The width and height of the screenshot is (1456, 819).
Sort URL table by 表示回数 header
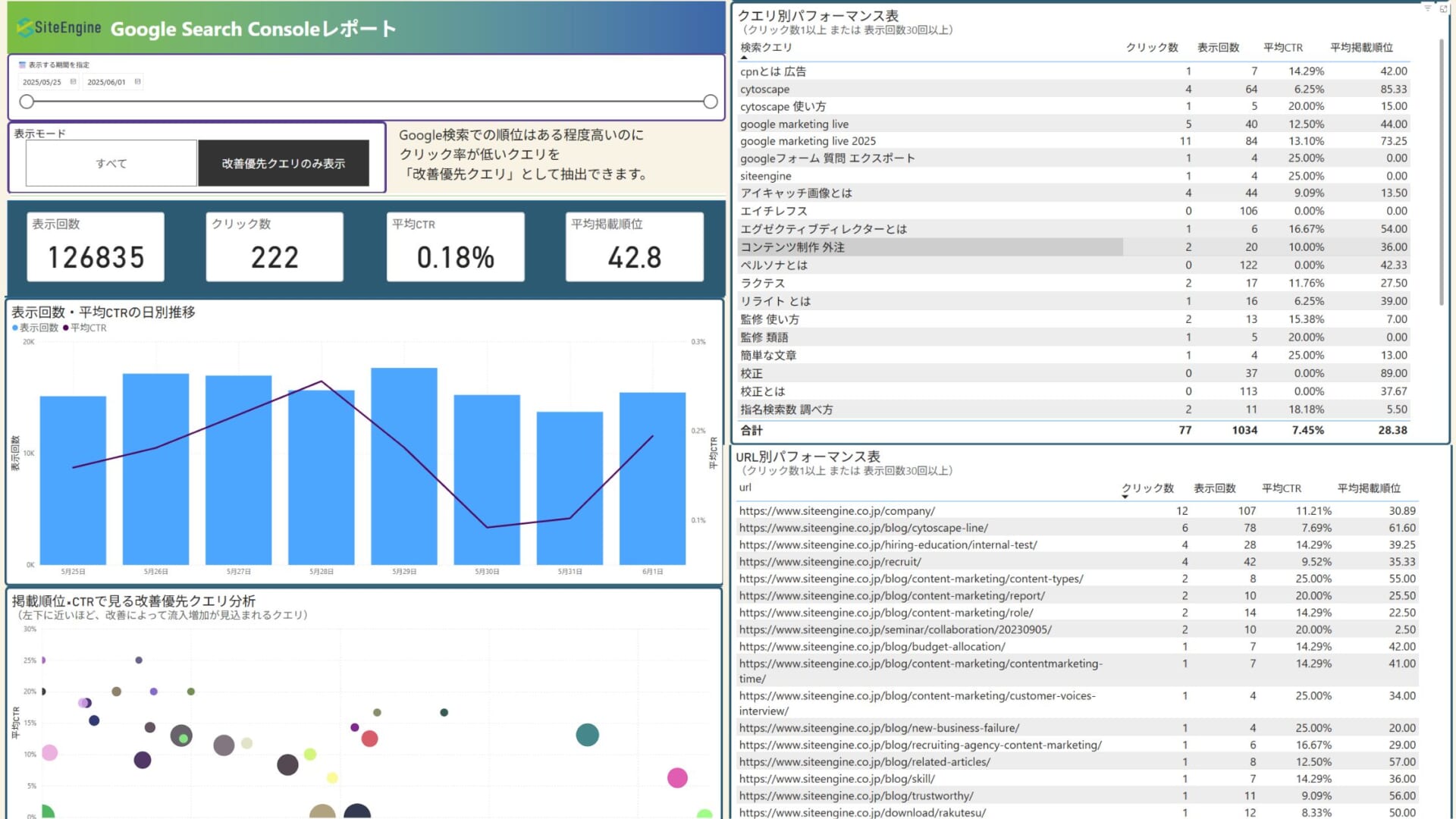tap(1215, 488)
